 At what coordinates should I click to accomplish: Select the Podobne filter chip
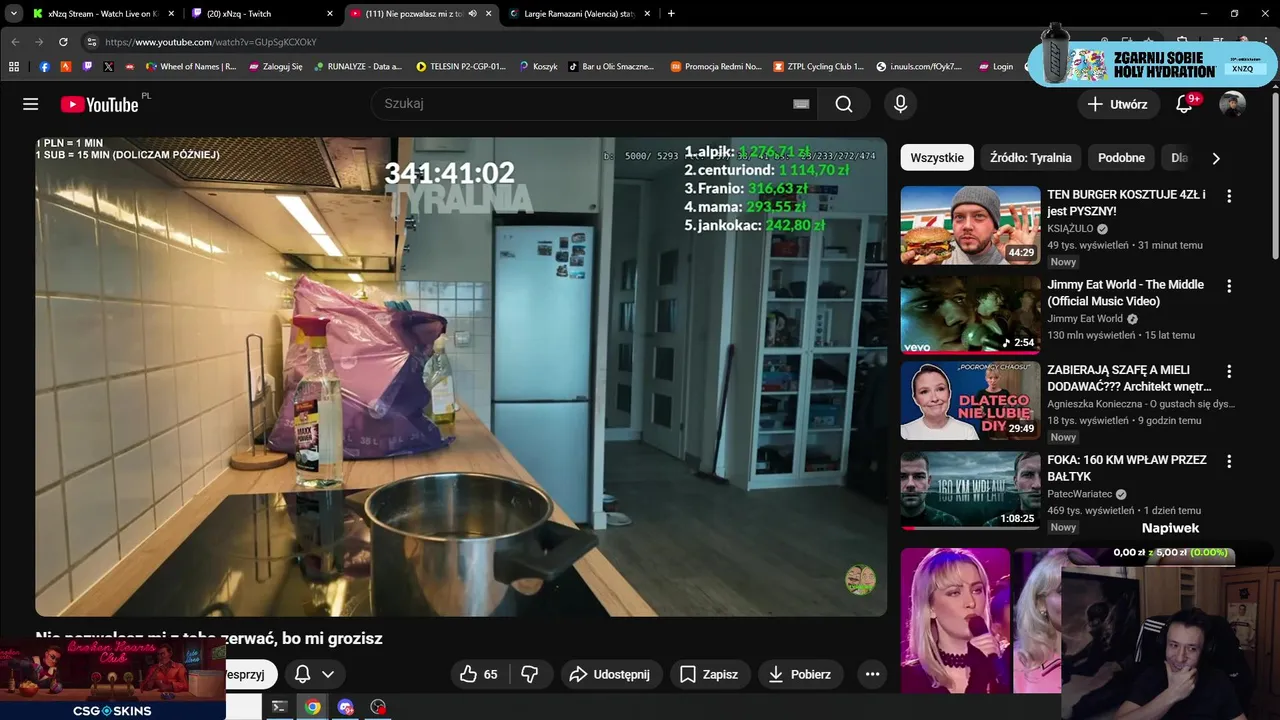click(1121, 158)
